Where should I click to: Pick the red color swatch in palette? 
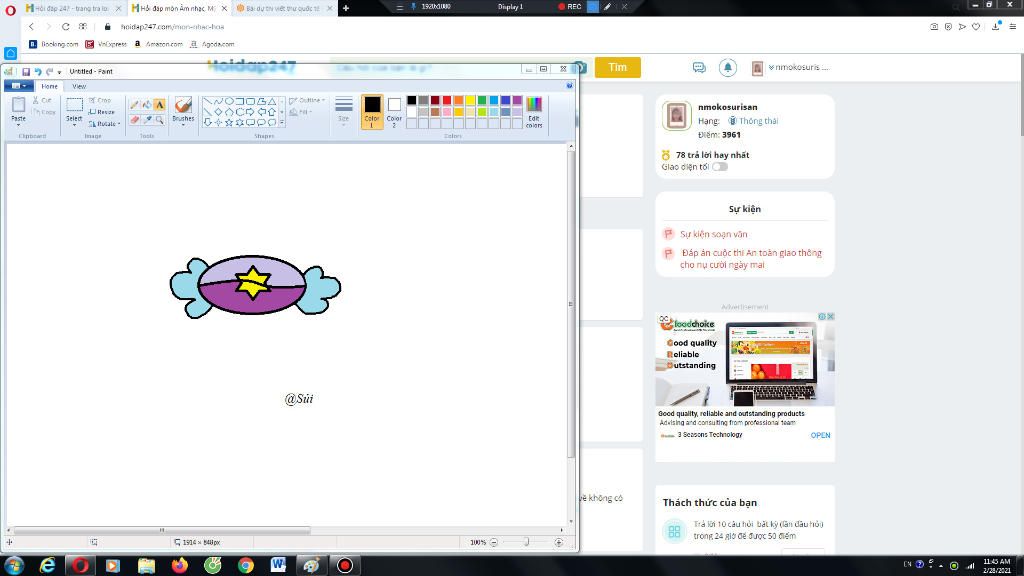click(447, 100)
